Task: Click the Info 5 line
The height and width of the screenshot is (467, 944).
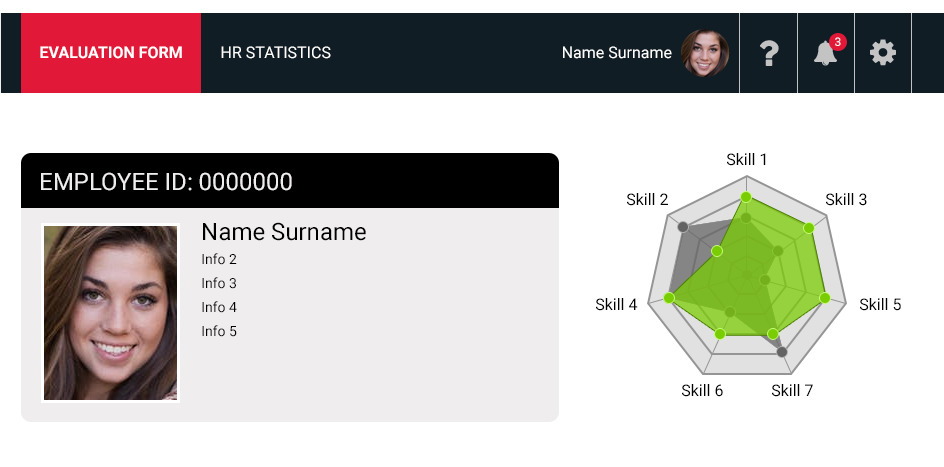Action: [219, 332]
